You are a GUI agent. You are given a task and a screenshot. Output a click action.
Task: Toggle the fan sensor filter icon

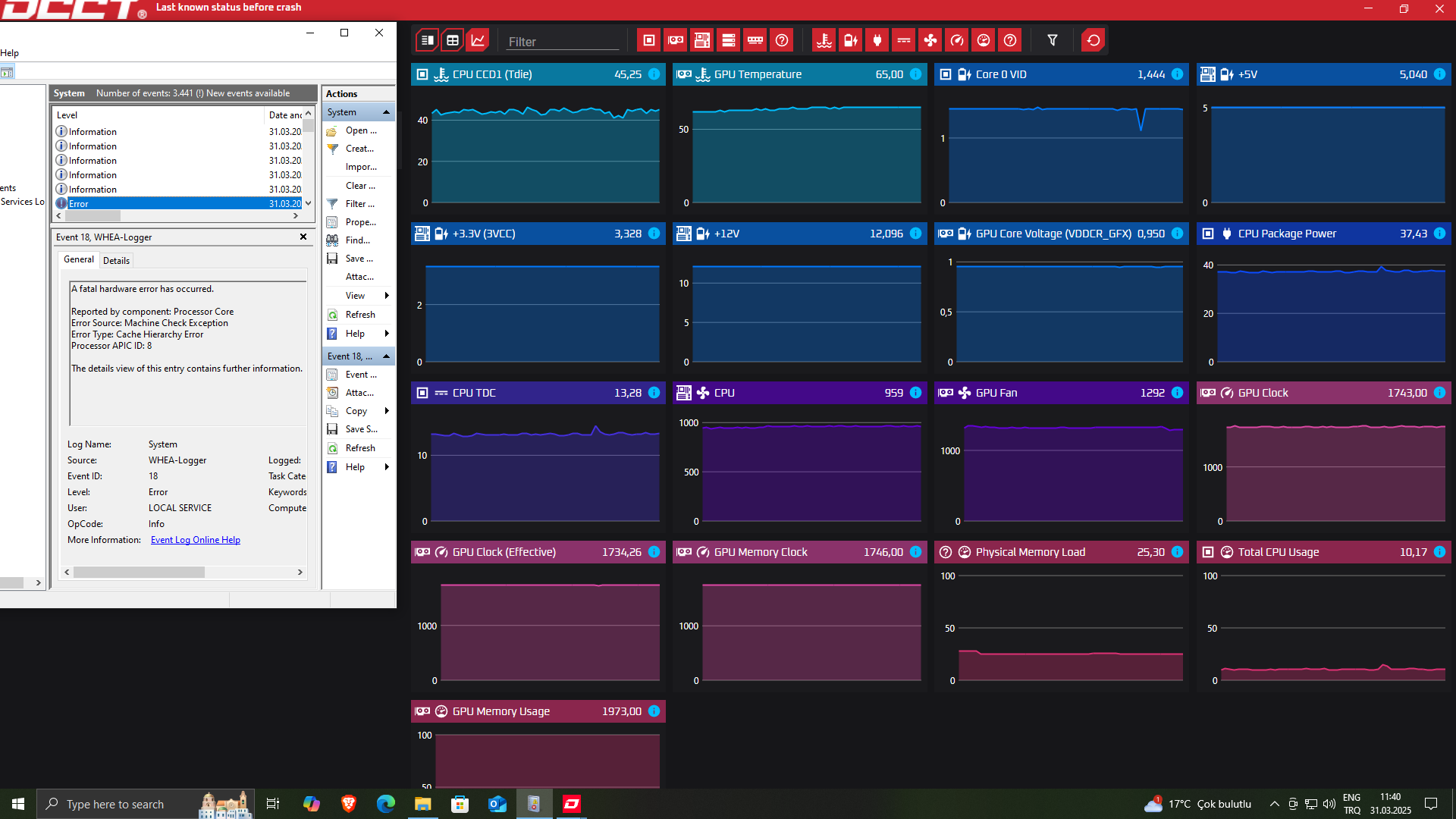pyautogui.click(x=930, y=40)
